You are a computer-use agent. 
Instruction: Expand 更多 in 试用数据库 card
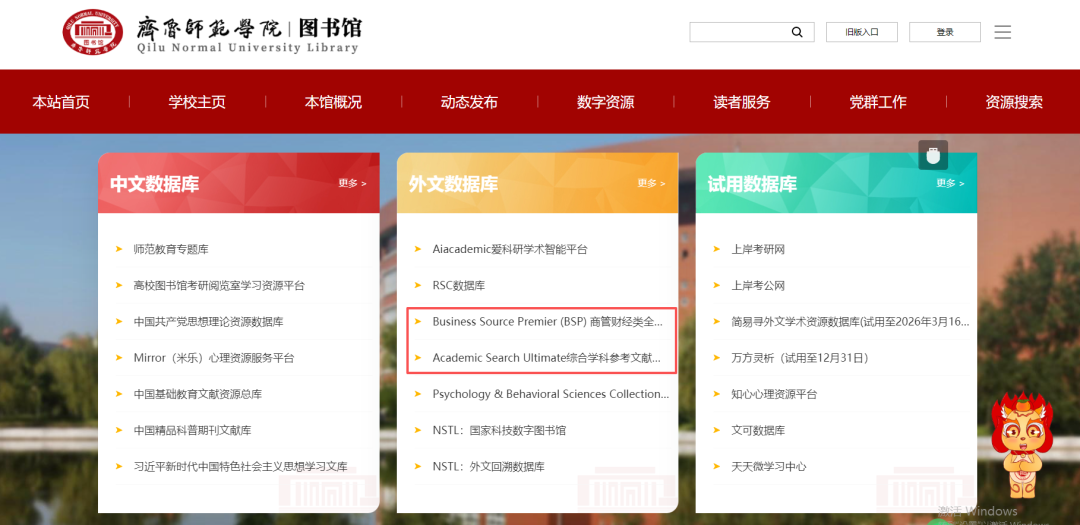coord(950,184)
